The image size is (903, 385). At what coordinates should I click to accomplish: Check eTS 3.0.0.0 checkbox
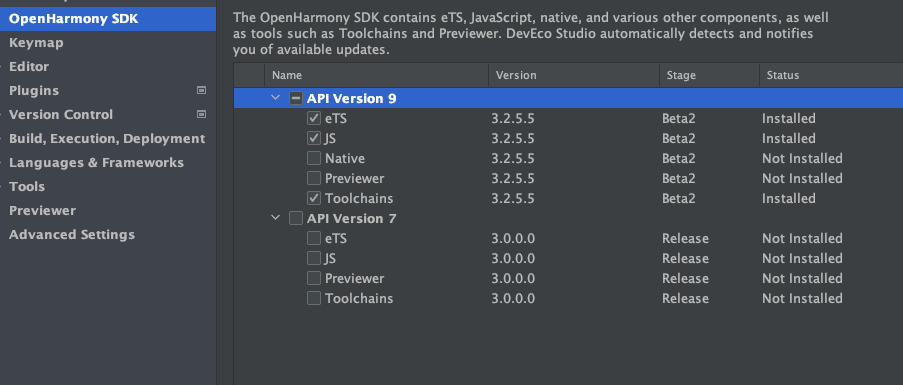[x=314, y=238]
